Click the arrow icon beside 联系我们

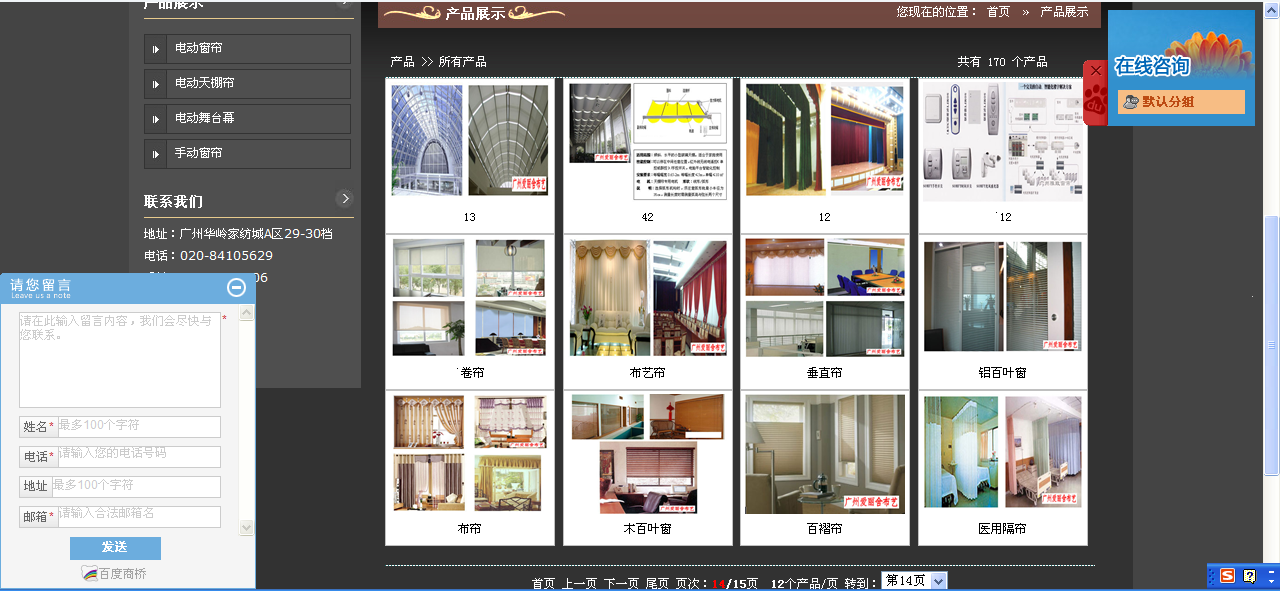coord(344,198)
